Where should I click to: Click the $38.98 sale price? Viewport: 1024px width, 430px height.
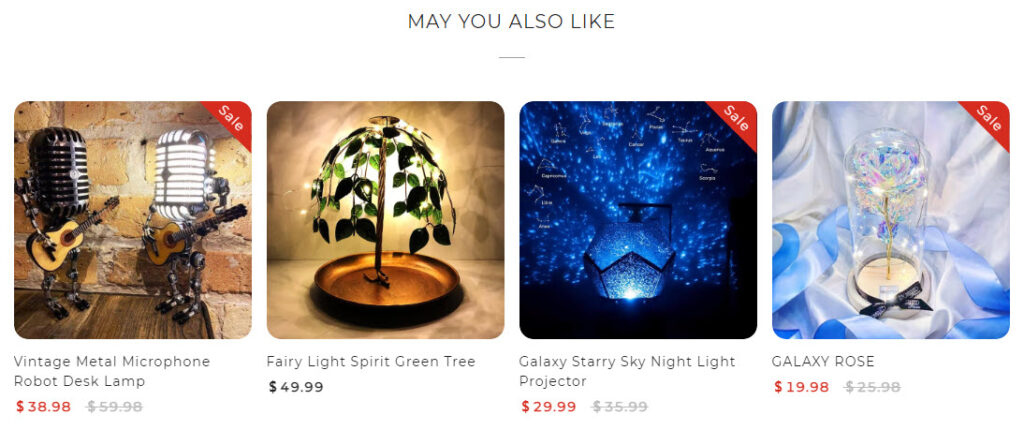pos(43,406)
